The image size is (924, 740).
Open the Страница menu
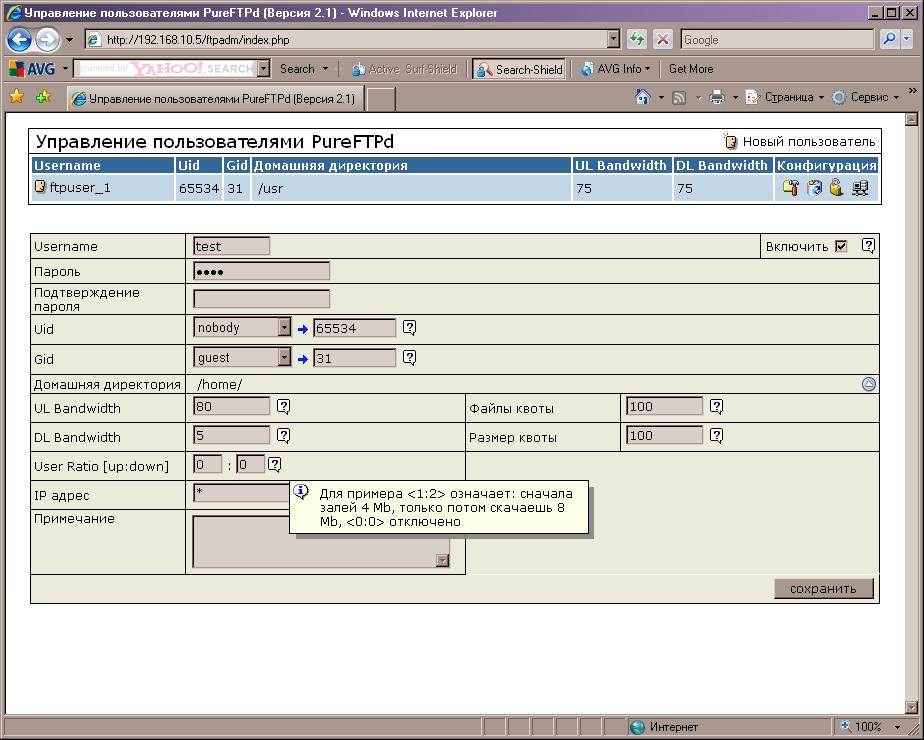(789, 97)
